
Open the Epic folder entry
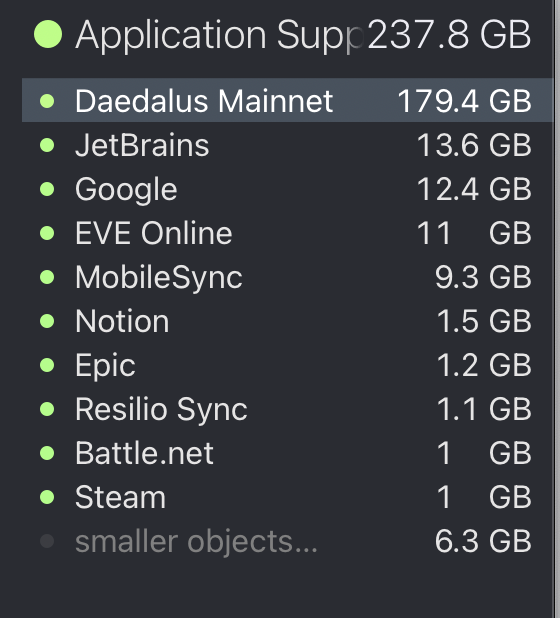click(x=288, y=365)
